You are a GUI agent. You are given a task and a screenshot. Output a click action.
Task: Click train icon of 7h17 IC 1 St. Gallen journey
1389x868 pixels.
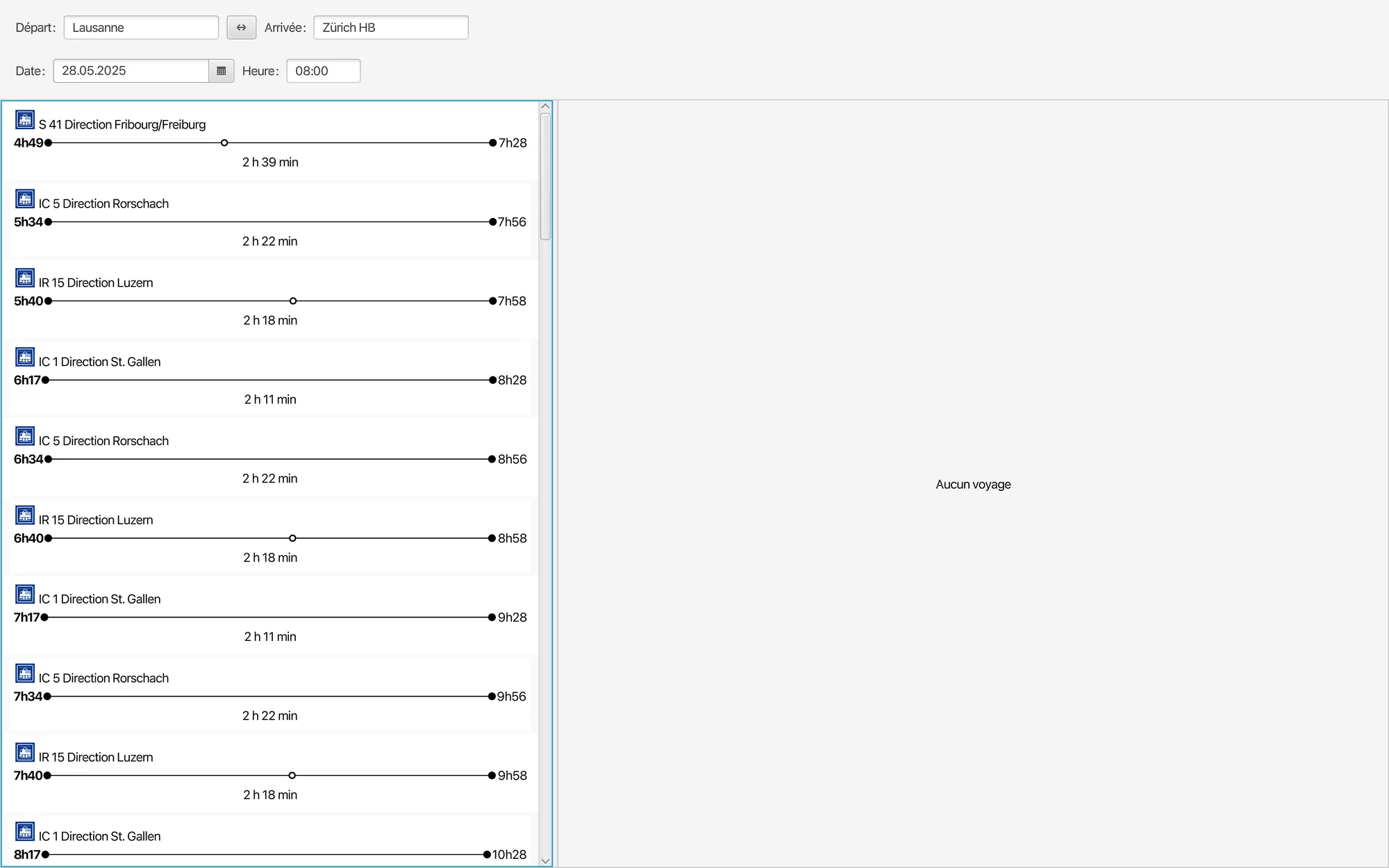point(25,594)
